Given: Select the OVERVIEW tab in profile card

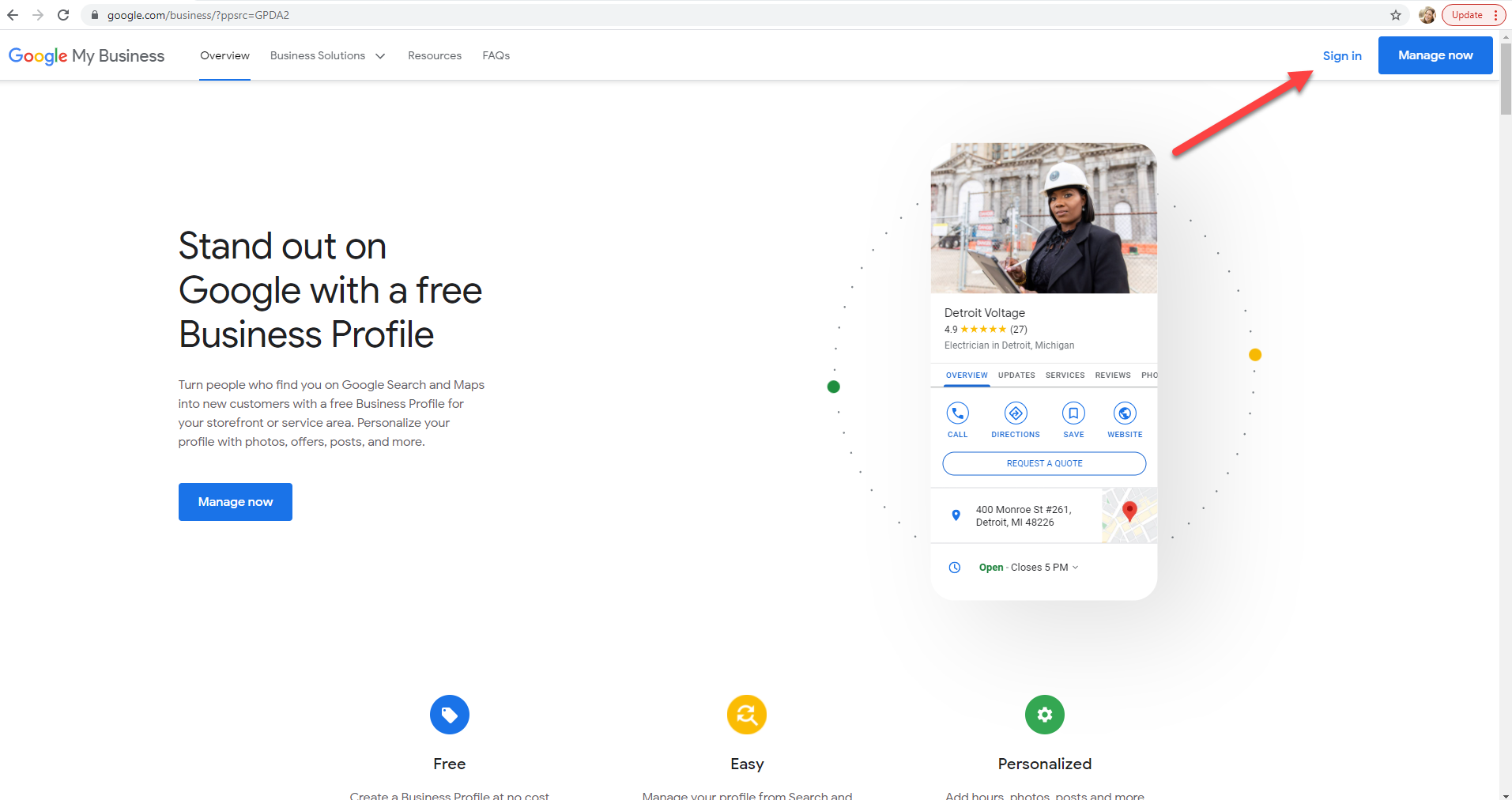Looking at the screenshot, I should coord(967,375).
